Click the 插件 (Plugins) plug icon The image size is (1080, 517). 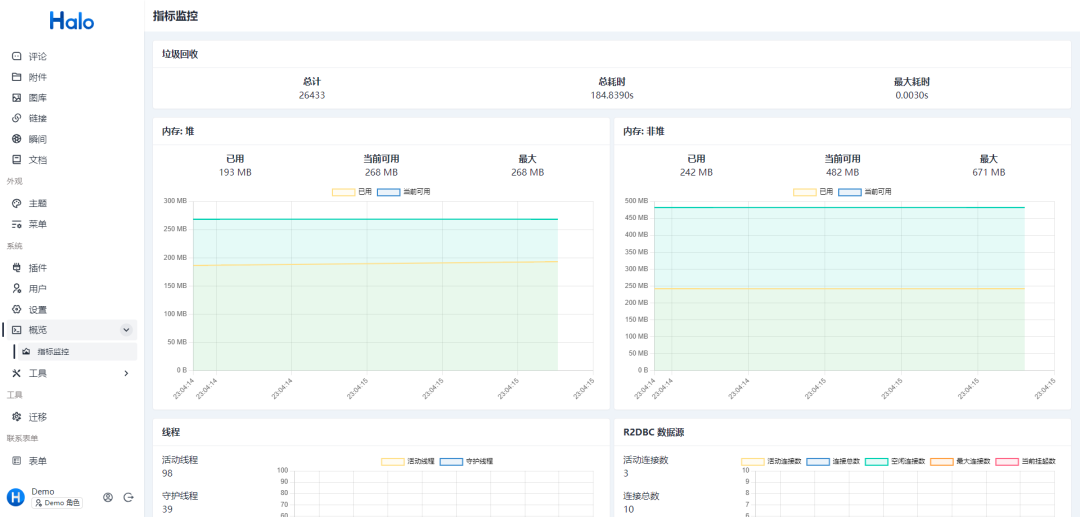coord(16,268)
